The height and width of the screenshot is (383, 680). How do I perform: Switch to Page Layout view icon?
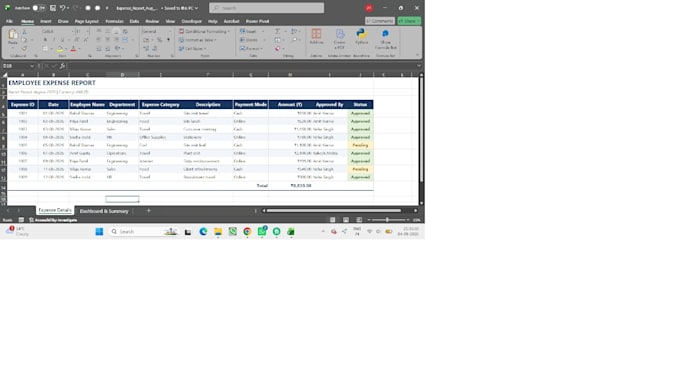[x=346, y=220]
